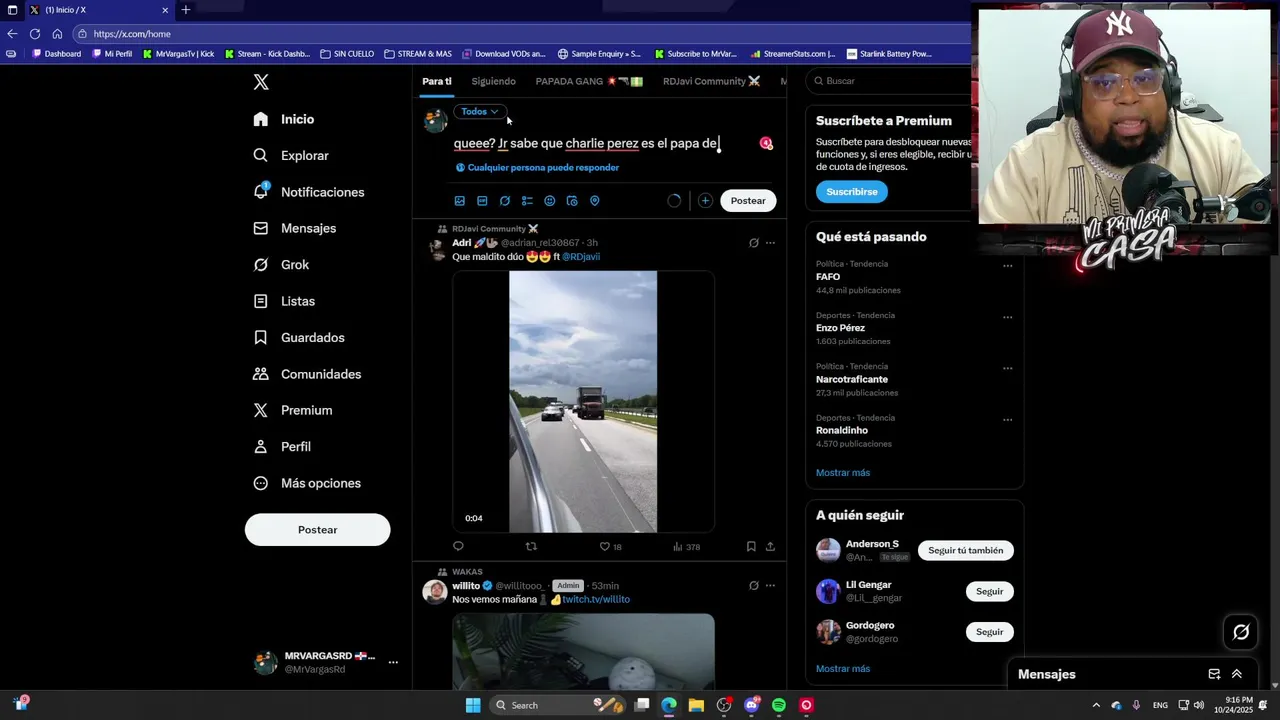
Task: Follow Gordogero
Action: pos(989,632)
